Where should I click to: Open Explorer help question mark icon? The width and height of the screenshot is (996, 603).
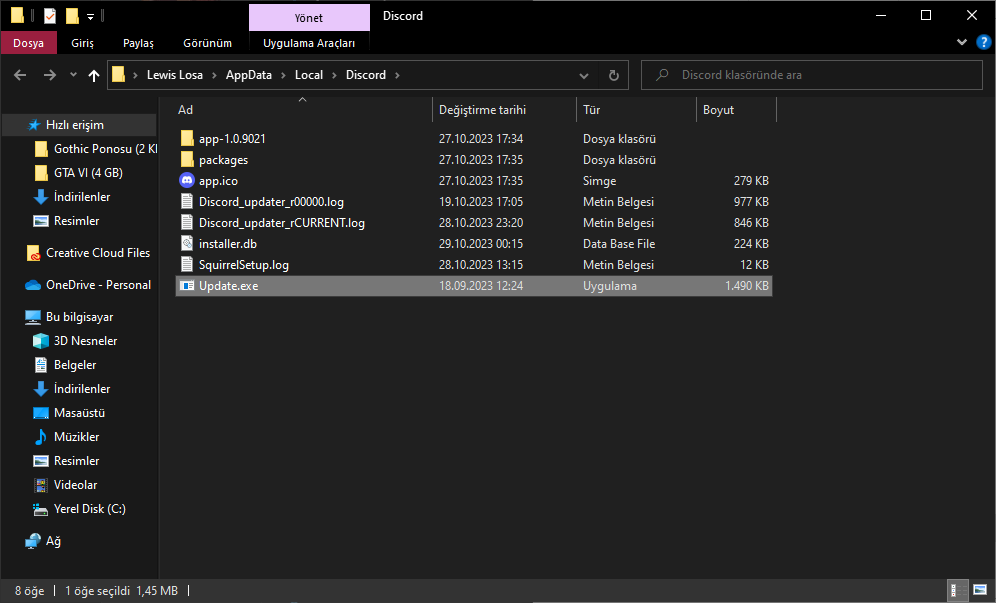(x=983, y=43)
